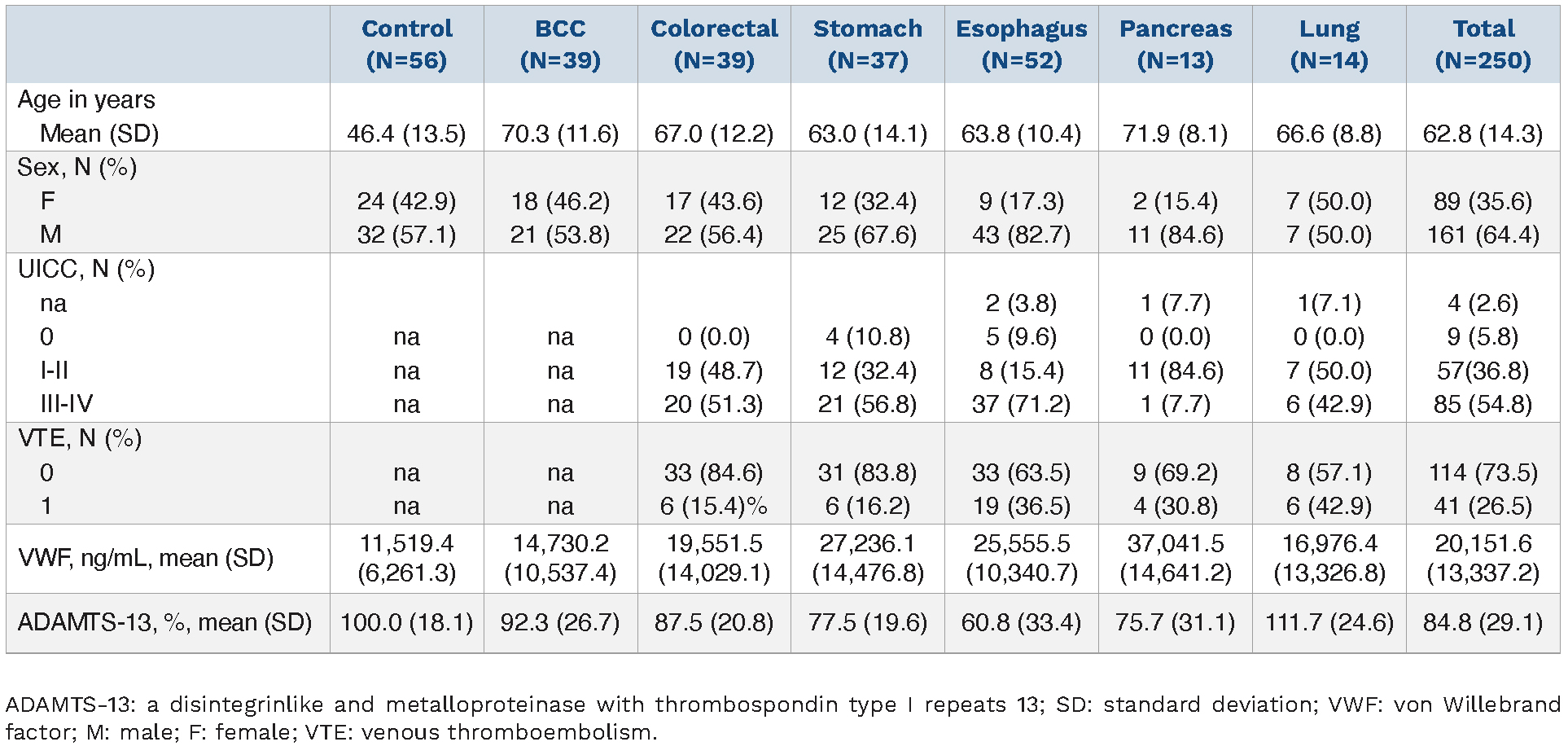Click the 'VTE, N (%)' row label
1568x755 pixels.
point(80,438)
